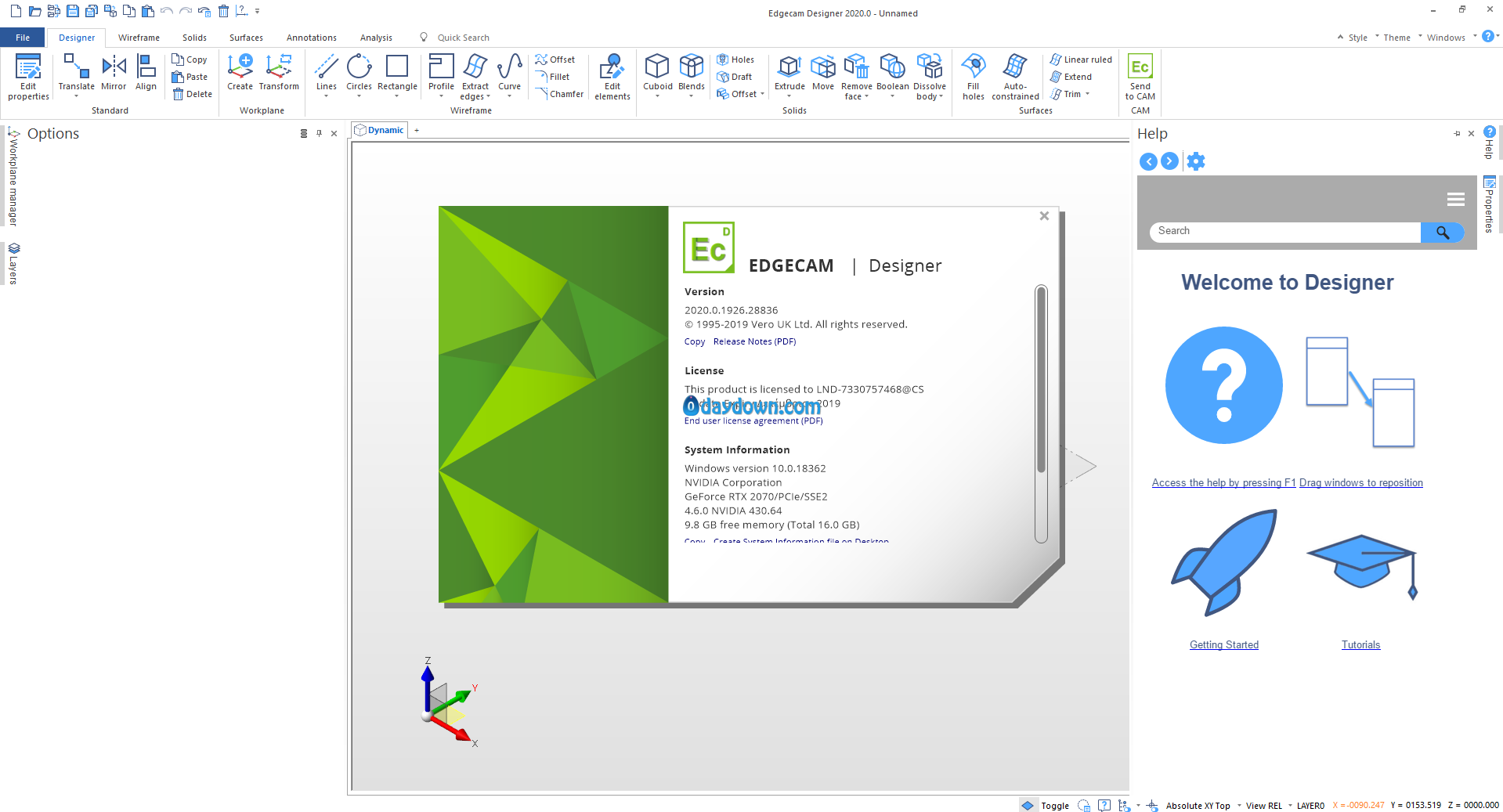Expand the Circles dropdown

coord(359,96)
